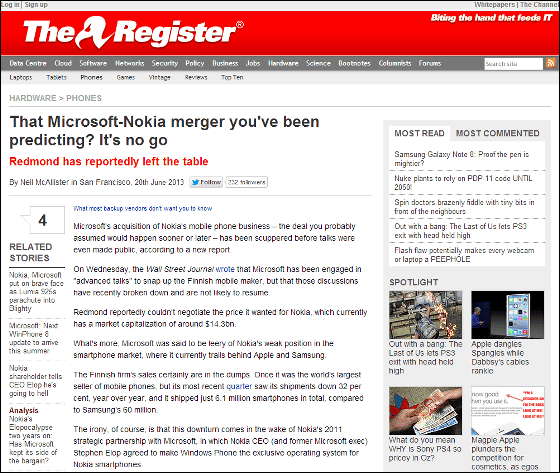
Task: Focus the Search site field
Action: pyautogui.click(x=513, y=64)
